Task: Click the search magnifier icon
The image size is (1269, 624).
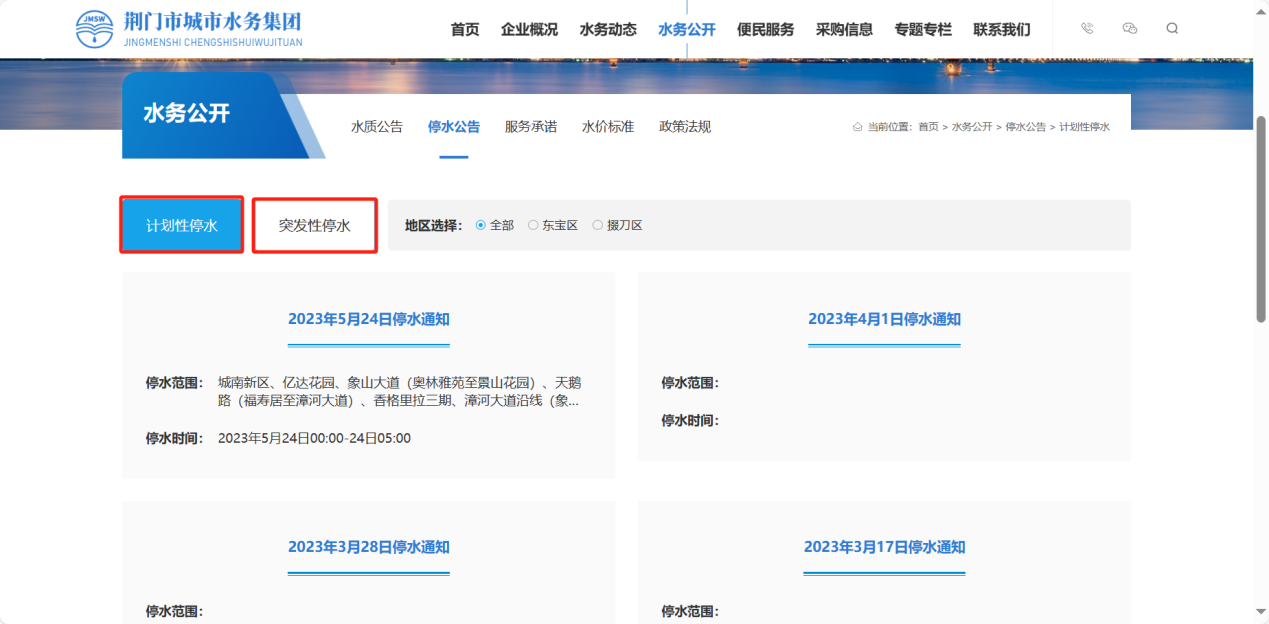Action: [x=1172, y=29]
